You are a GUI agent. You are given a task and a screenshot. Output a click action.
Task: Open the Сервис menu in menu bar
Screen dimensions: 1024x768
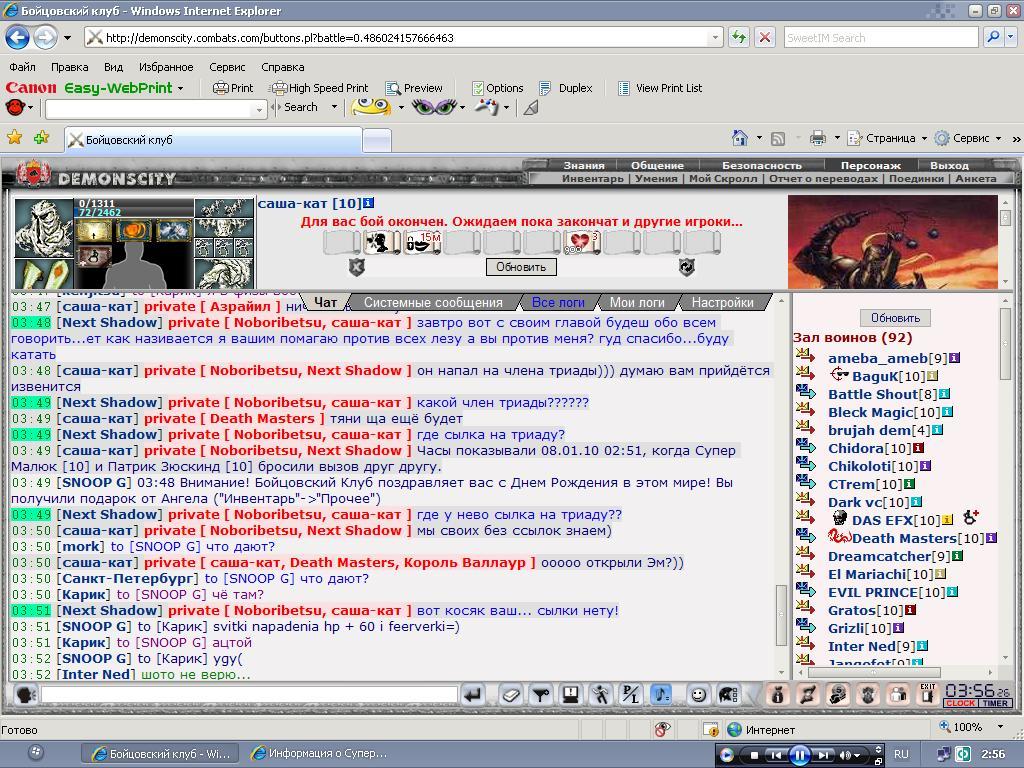227,67
